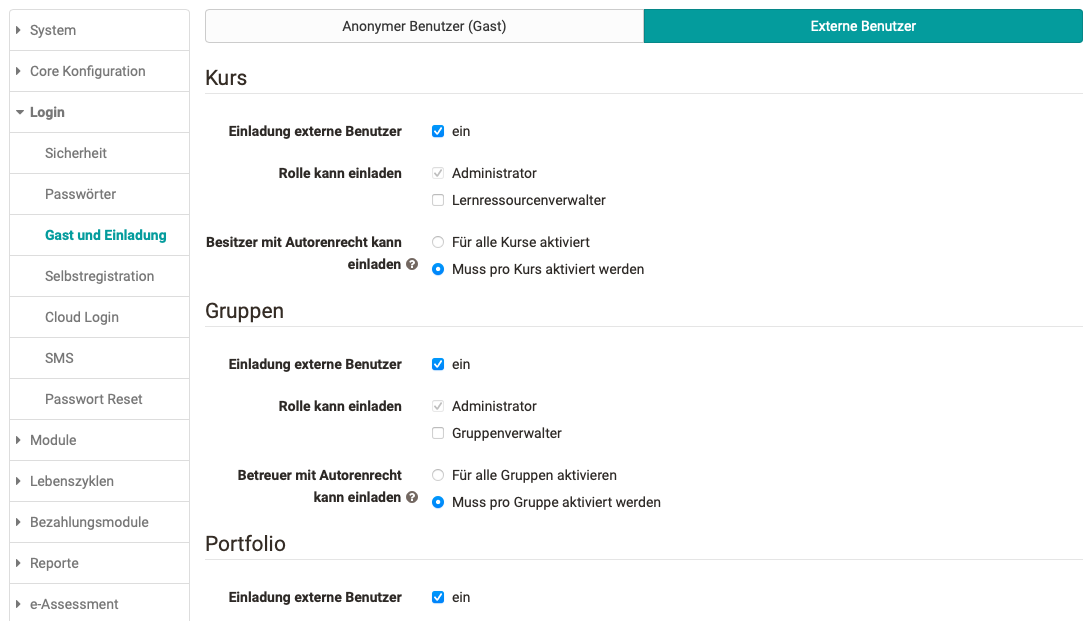Expand Core Konfiguration in sidebar
This screenshot has height=621, width=1090.
87,71
